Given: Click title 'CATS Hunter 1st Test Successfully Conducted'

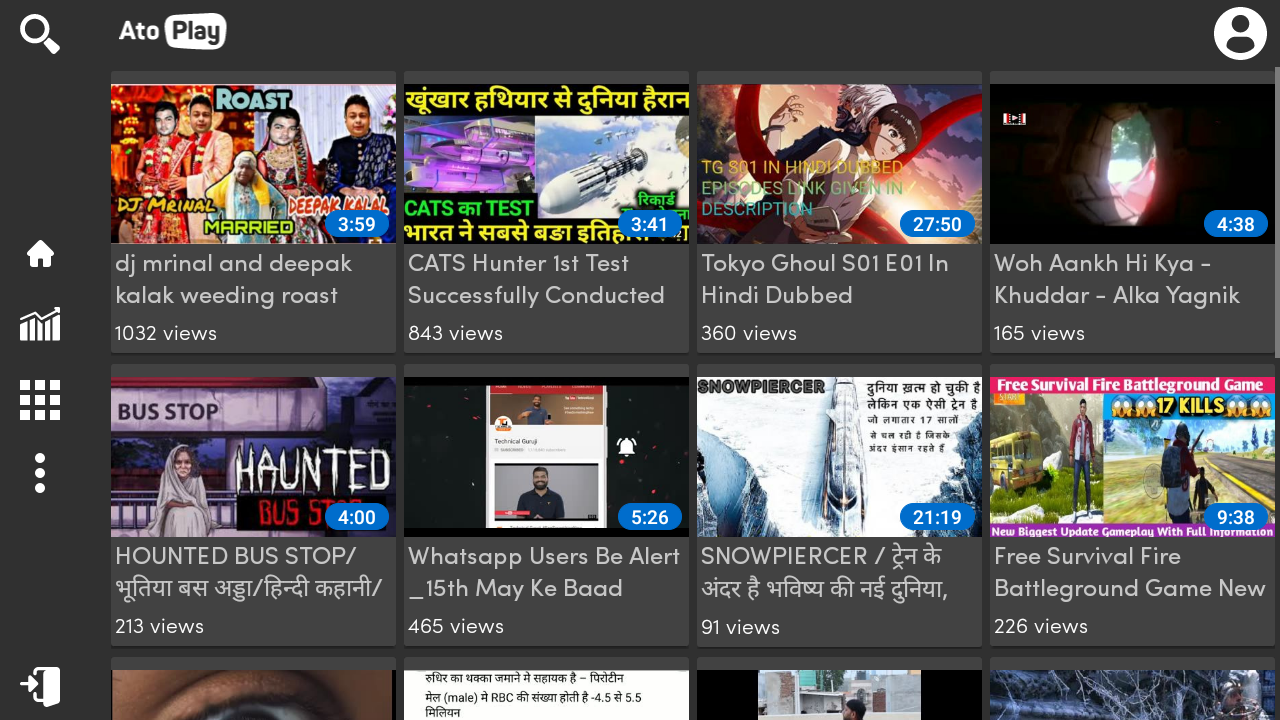Looking at the screenshot, I should tap(536, 279).
